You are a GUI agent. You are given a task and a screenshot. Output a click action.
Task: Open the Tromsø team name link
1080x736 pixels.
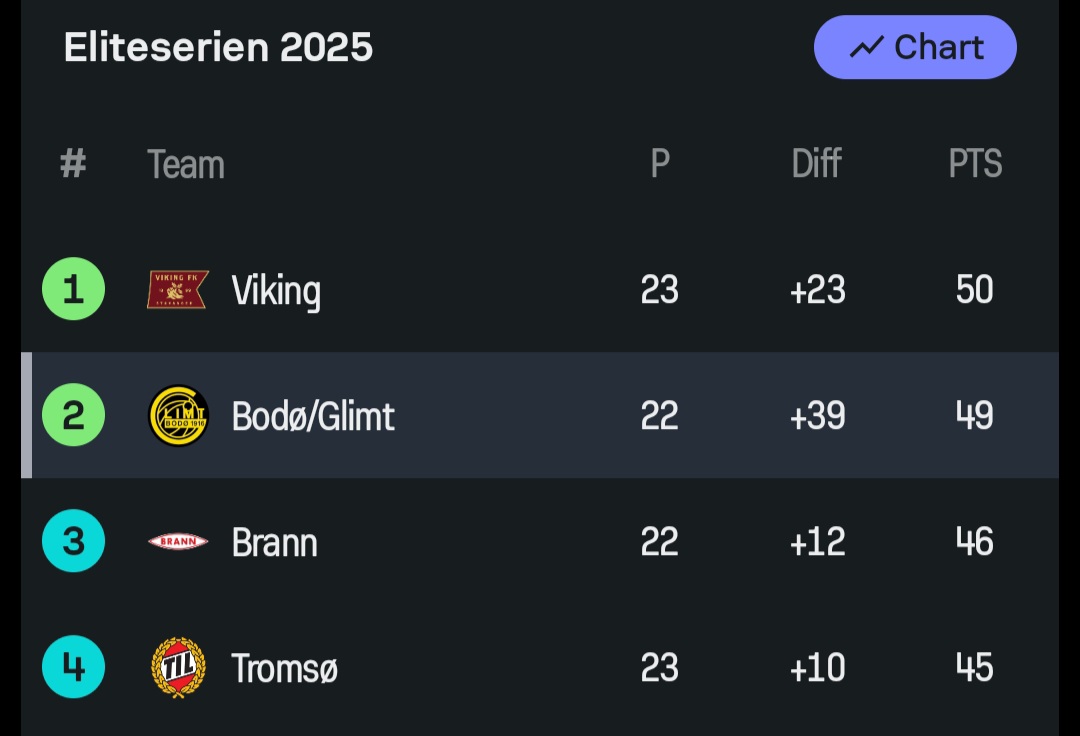(x=284, y=668)
